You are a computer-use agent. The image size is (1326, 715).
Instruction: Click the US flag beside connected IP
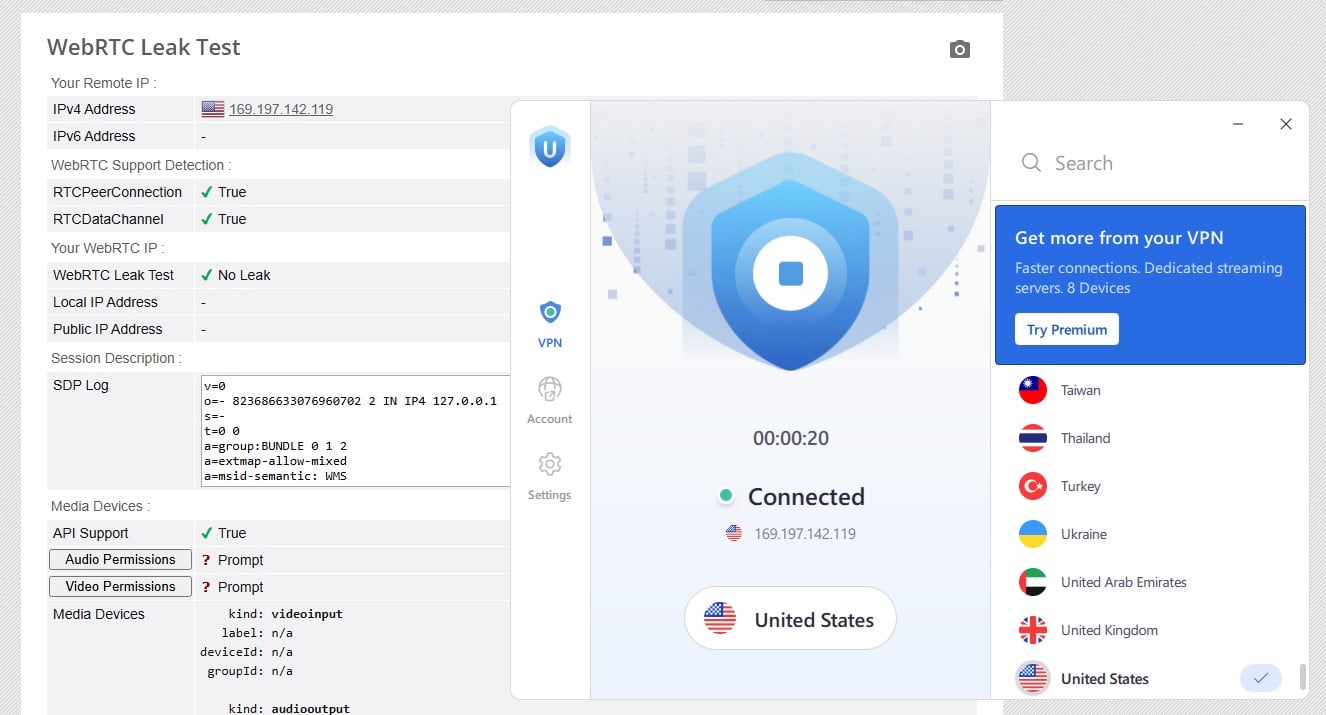(x=734, y=534)
